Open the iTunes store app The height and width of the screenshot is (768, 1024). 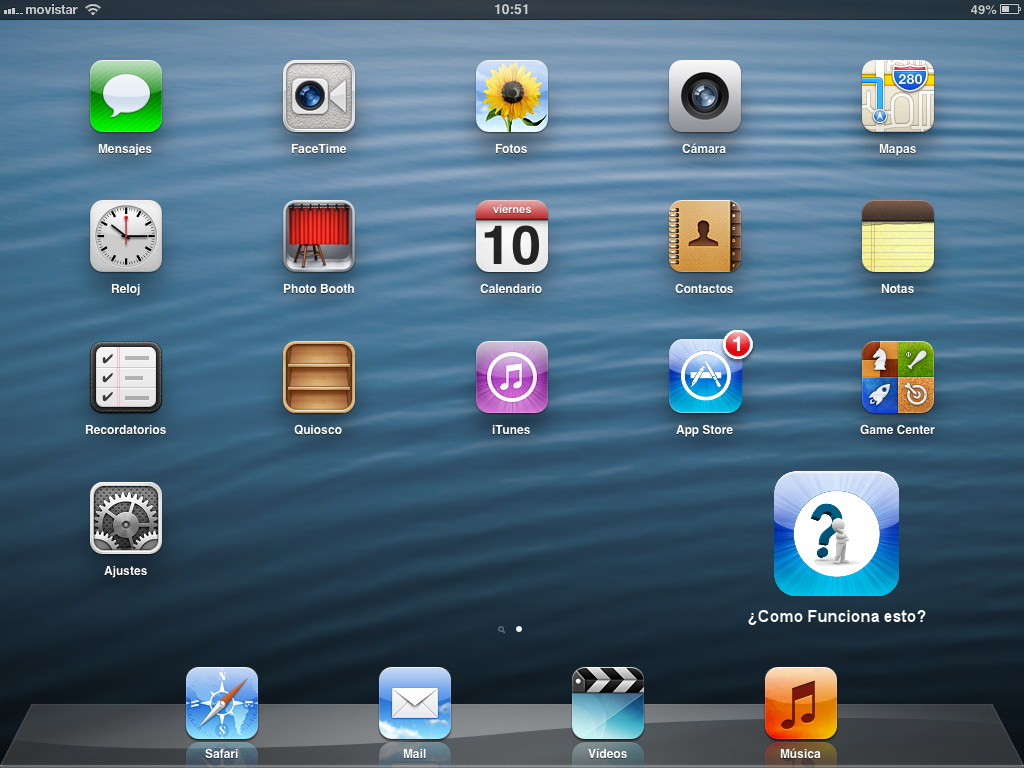[511, 377]
